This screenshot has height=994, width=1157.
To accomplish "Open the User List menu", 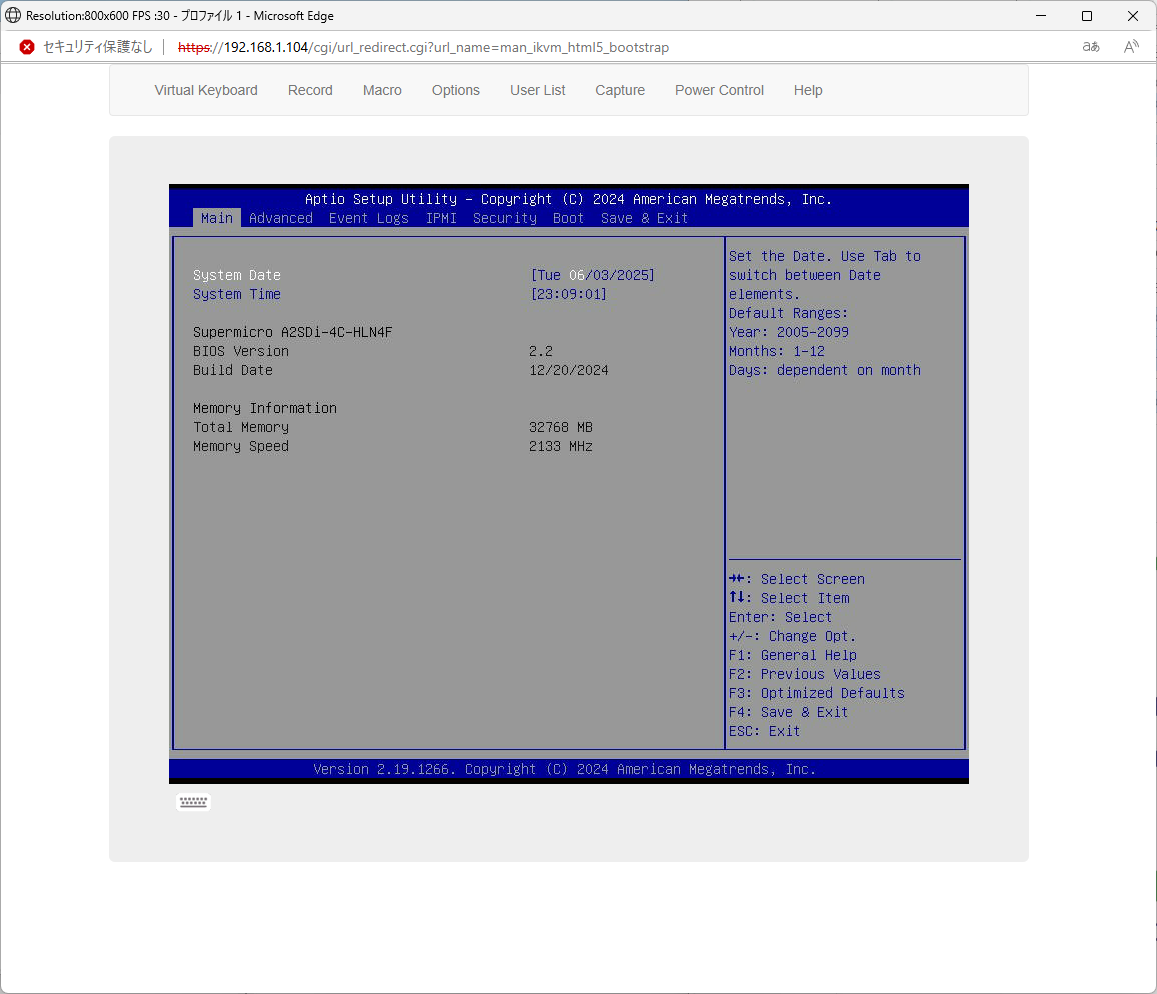I will [538, 90].
